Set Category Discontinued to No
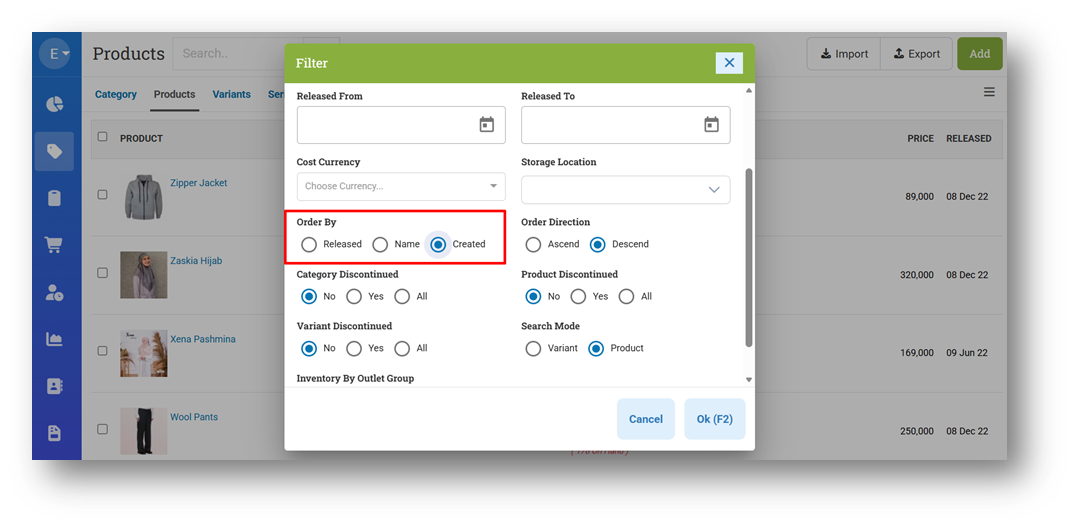 [309, 297]
